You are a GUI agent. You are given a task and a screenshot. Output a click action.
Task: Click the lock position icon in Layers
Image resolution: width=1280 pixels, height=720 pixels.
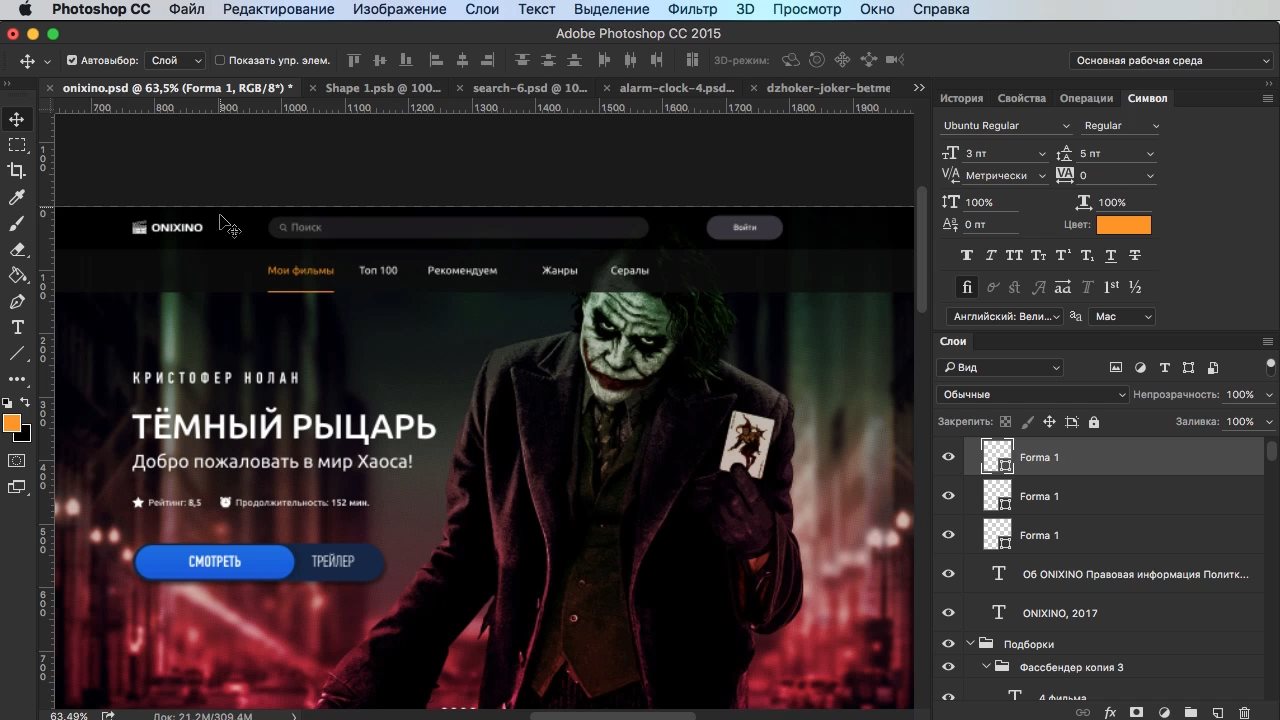click(1049, 422)
